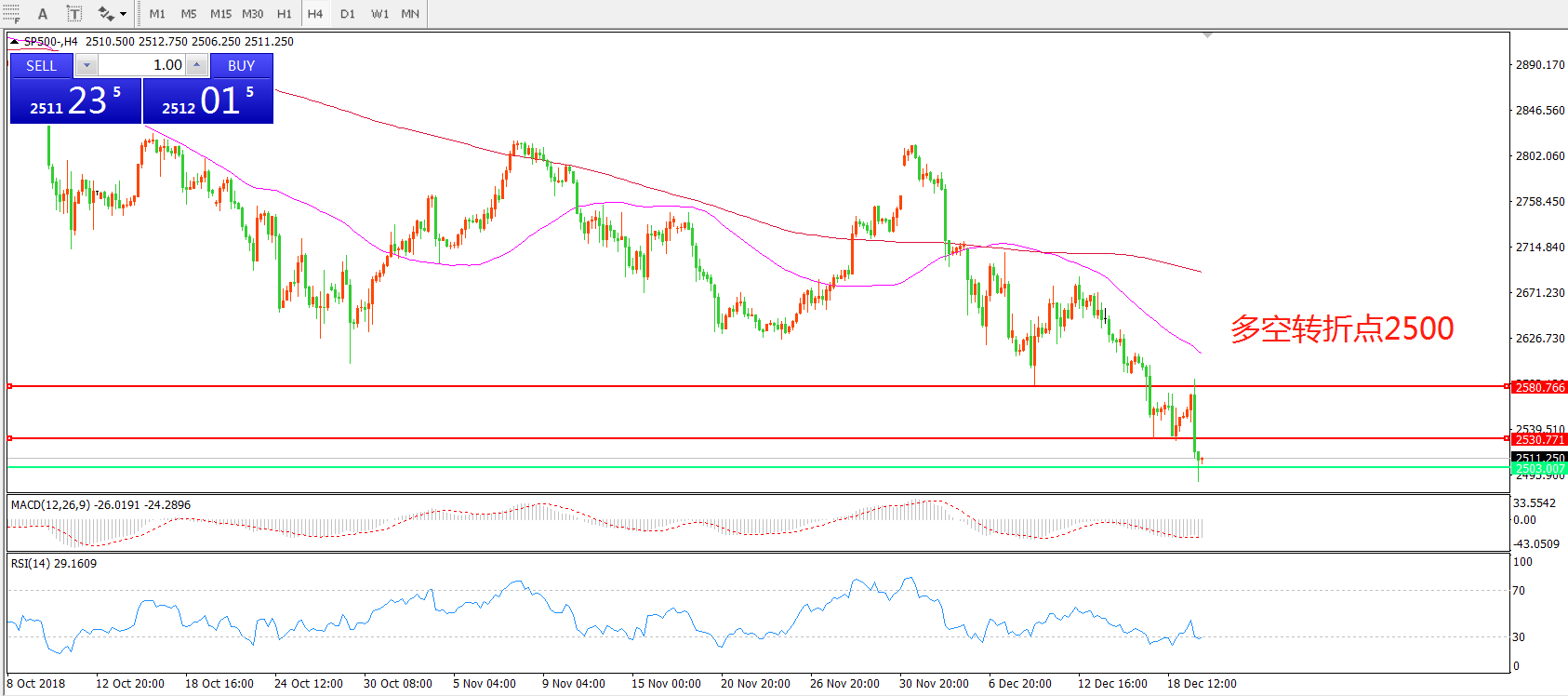Click the Arrows objects icon
This screenshot has height=696, width=1568.
point(106,14)
